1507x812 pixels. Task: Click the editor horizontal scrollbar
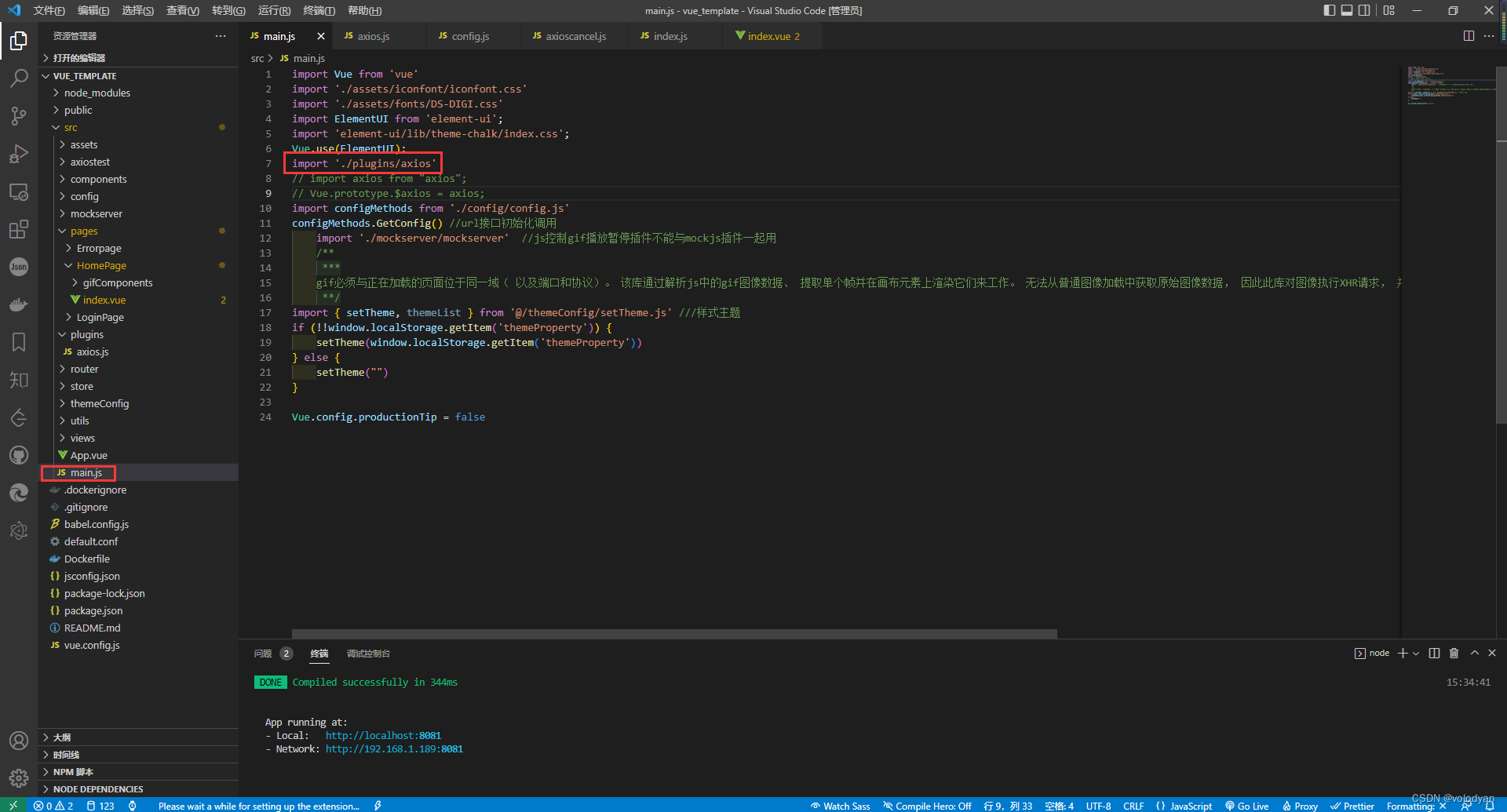click(x=674, y=634)
